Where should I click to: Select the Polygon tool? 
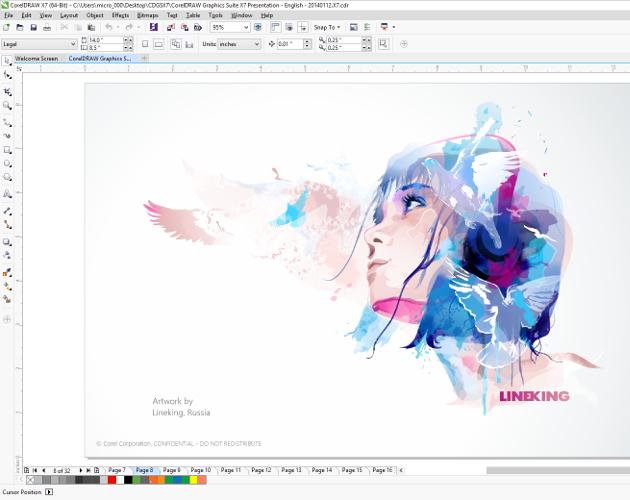tap(7, 177)
